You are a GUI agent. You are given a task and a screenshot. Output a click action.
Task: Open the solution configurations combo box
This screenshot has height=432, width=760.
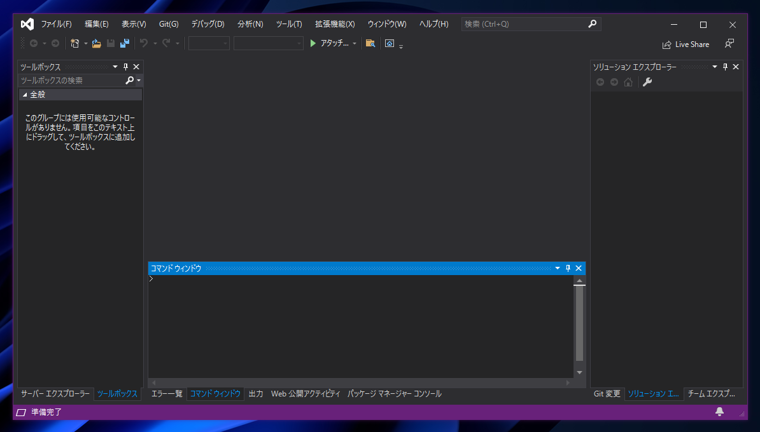[x=209, y=44]
